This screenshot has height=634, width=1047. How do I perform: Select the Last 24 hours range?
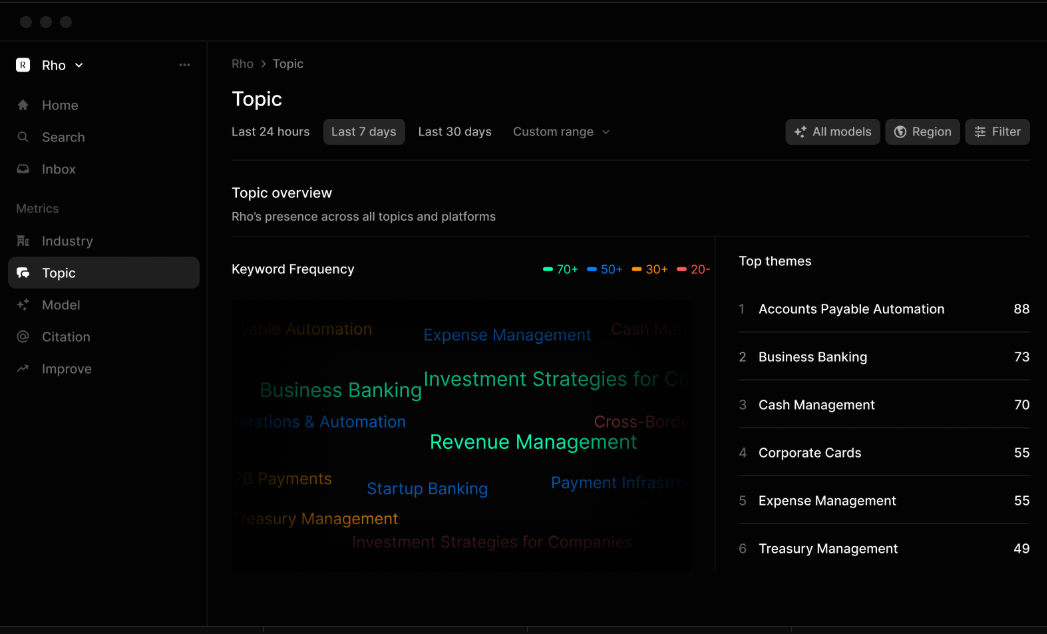(x=270, y=132)
